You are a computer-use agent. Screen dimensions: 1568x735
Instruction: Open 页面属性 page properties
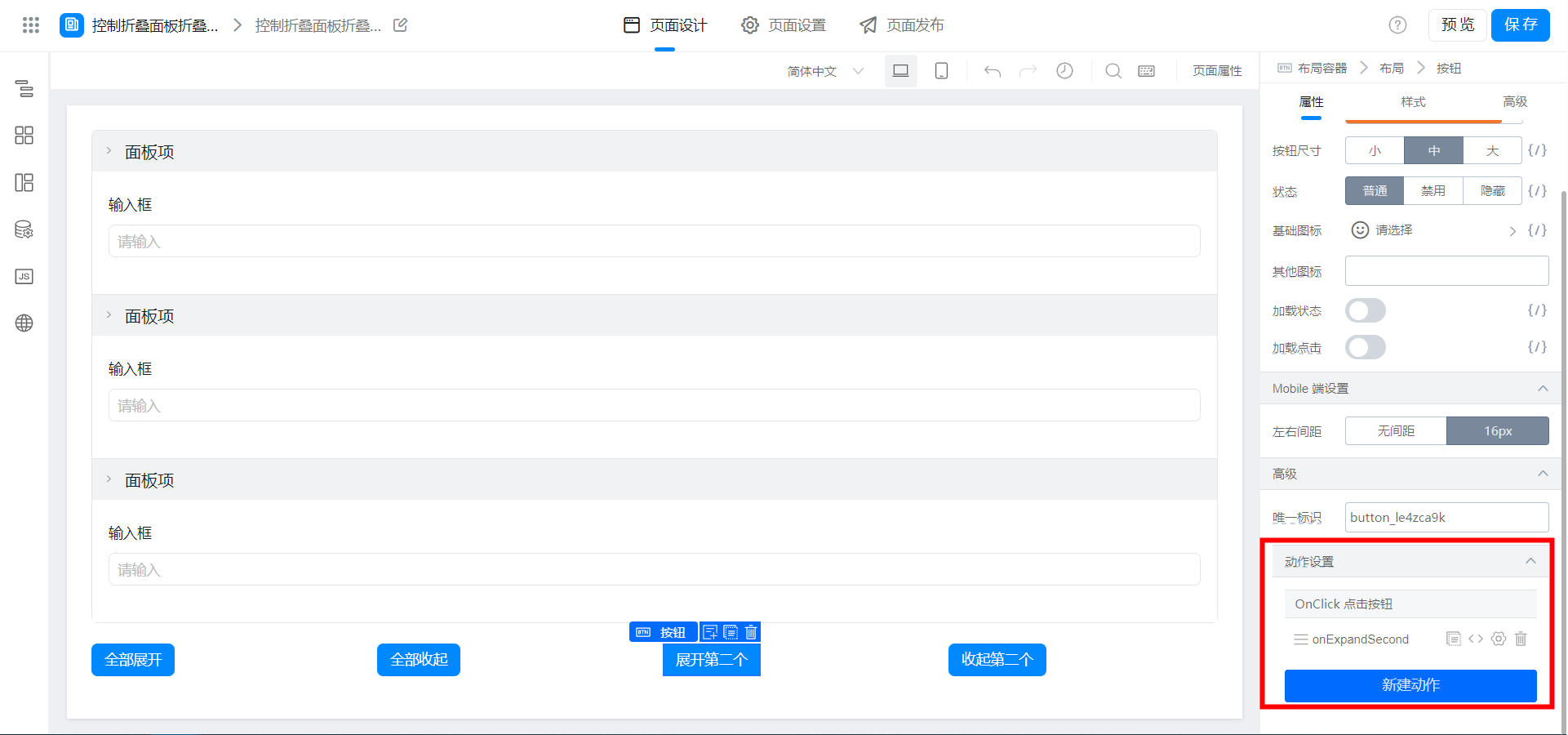click(1217, 71)
